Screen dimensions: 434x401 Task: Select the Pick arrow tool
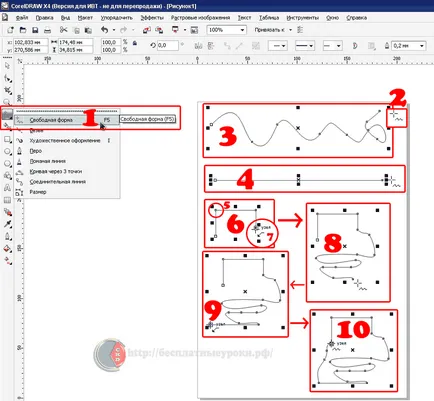coord(7,66)
